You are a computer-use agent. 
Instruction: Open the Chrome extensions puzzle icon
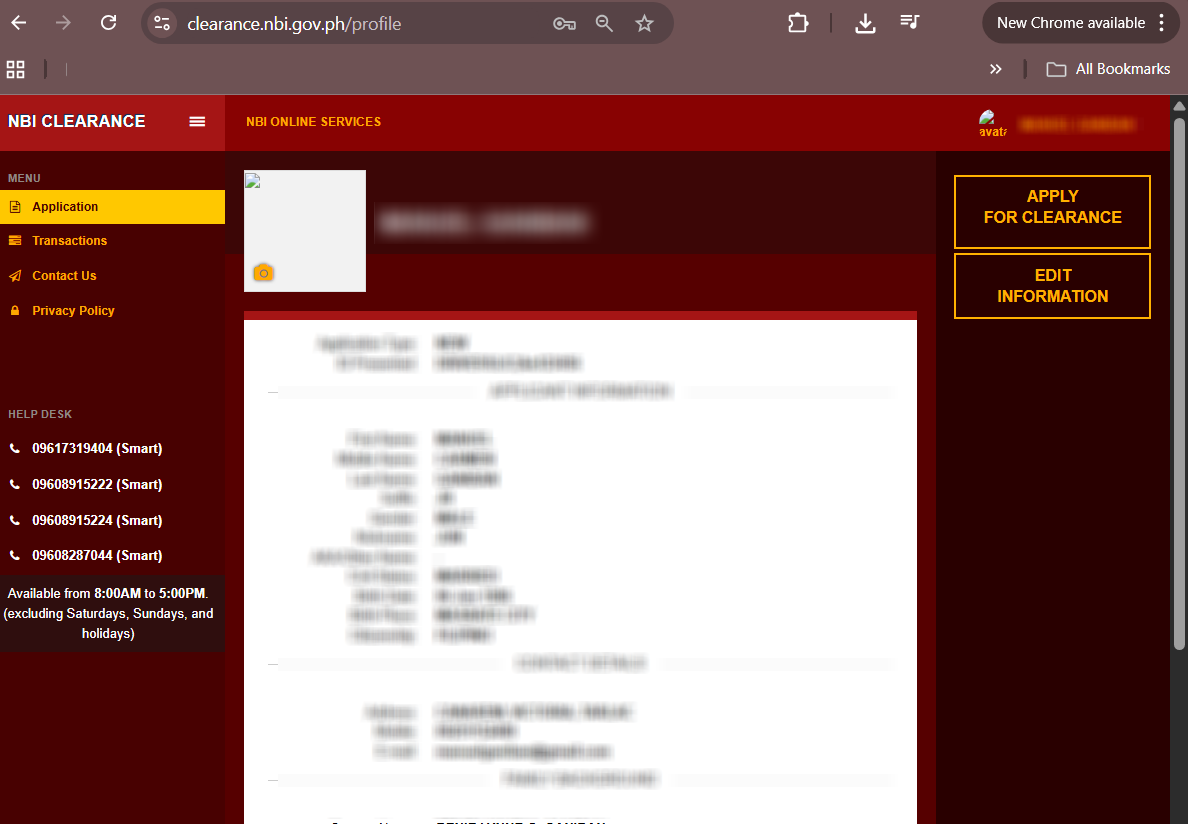coord(798,23)
